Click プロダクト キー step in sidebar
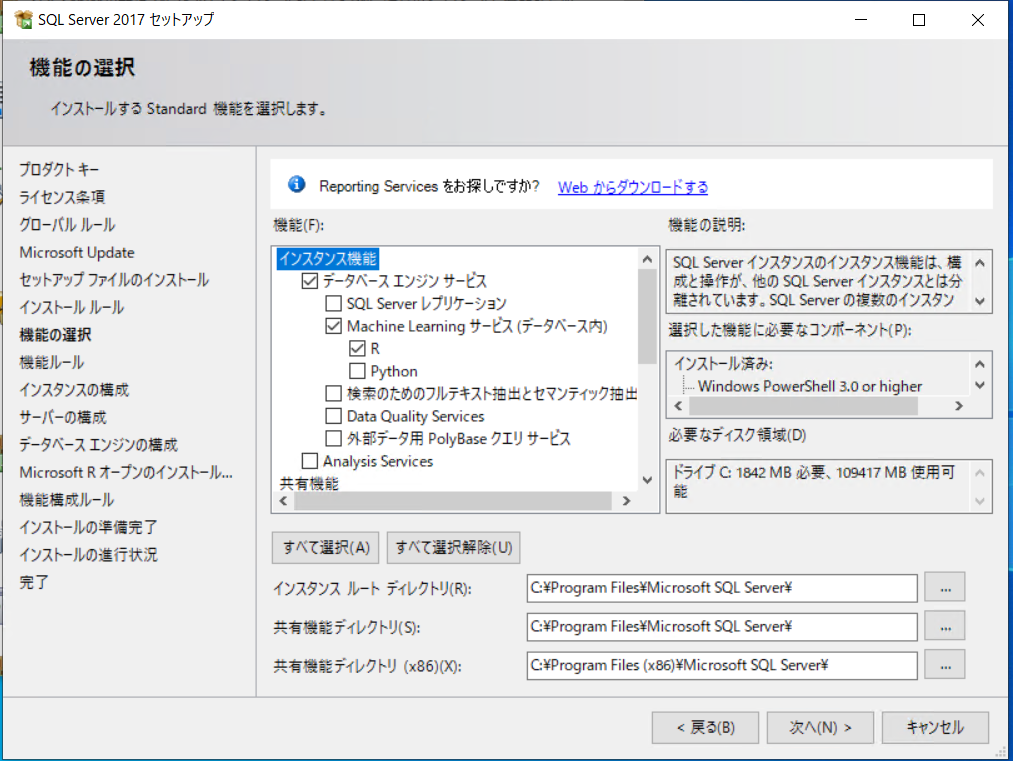This screenshot has height=761, width=1013. (59, 169)
